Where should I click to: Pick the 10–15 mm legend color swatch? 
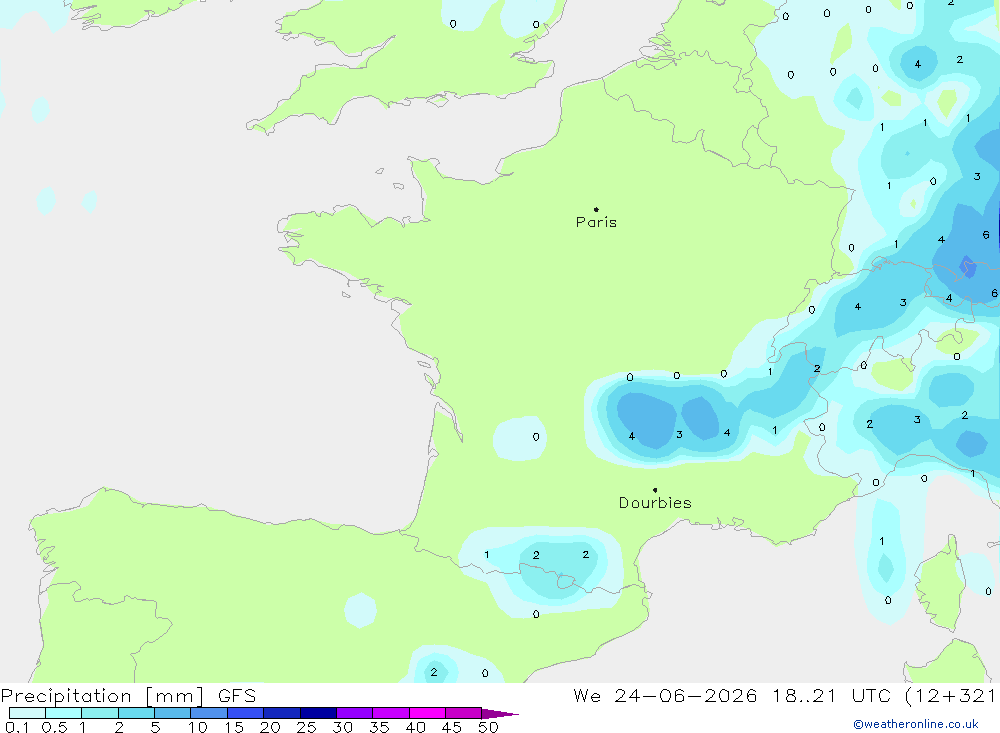pyautogui.click(x=209, y=713)
